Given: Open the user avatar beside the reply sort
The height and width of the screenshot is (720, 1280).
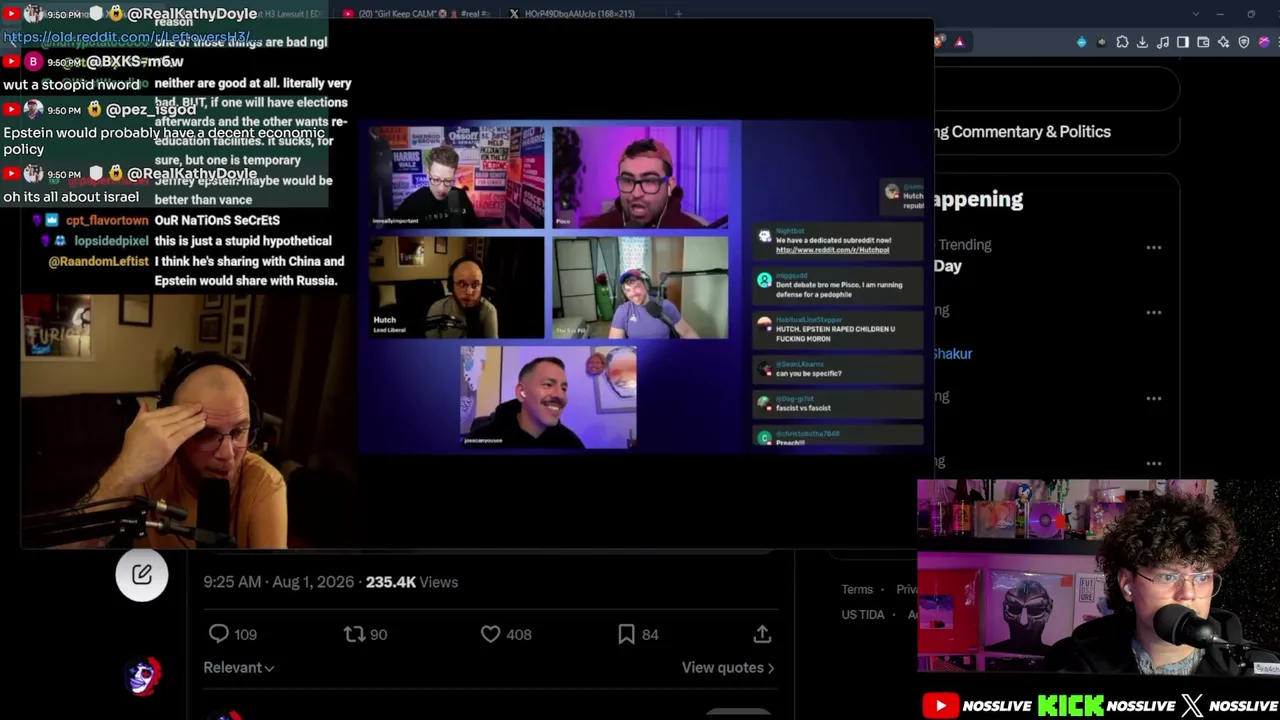Looking at the screenshot, I should 143,676.
